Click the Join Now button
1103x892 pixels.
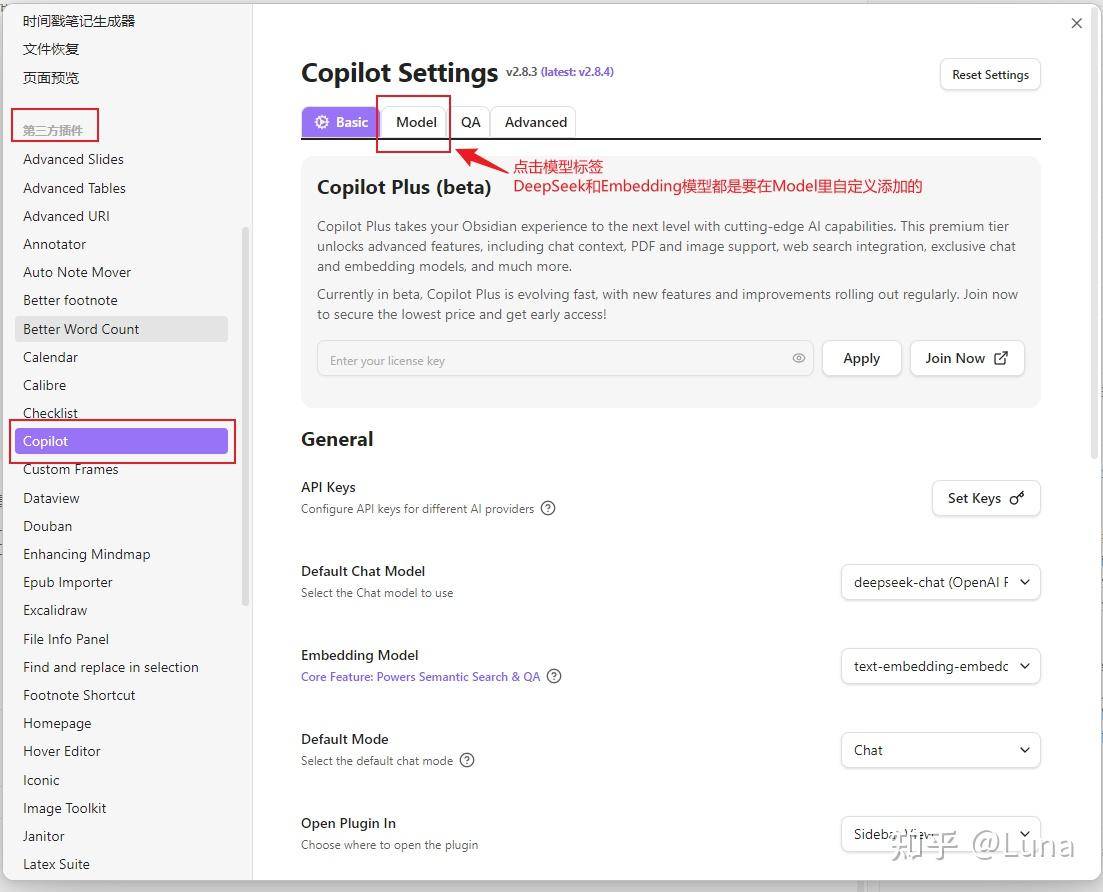(967, 358)
